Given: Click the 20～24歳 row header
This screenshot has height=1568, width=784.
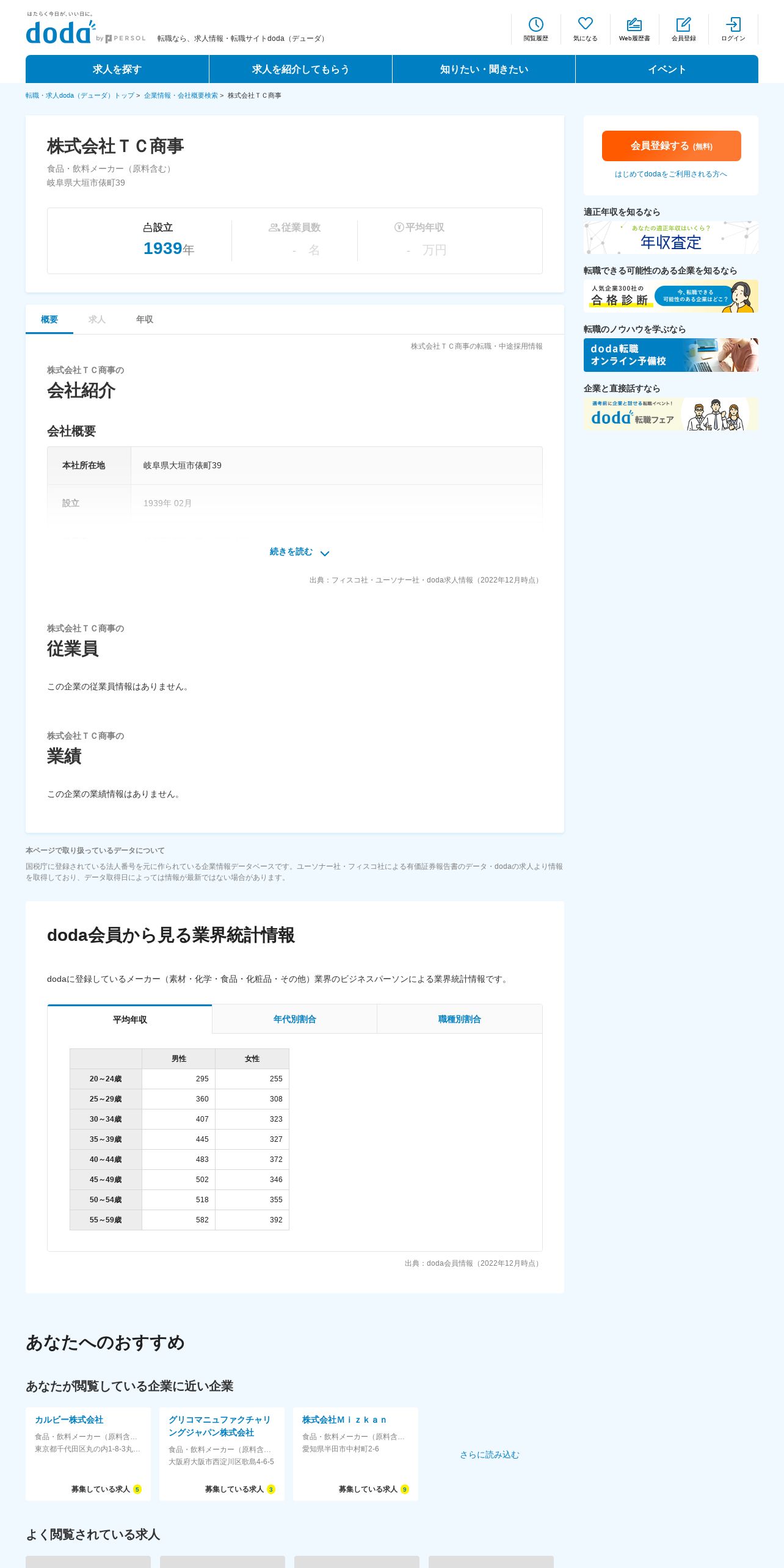Looking at the screenshot, I should (106, 1079).
